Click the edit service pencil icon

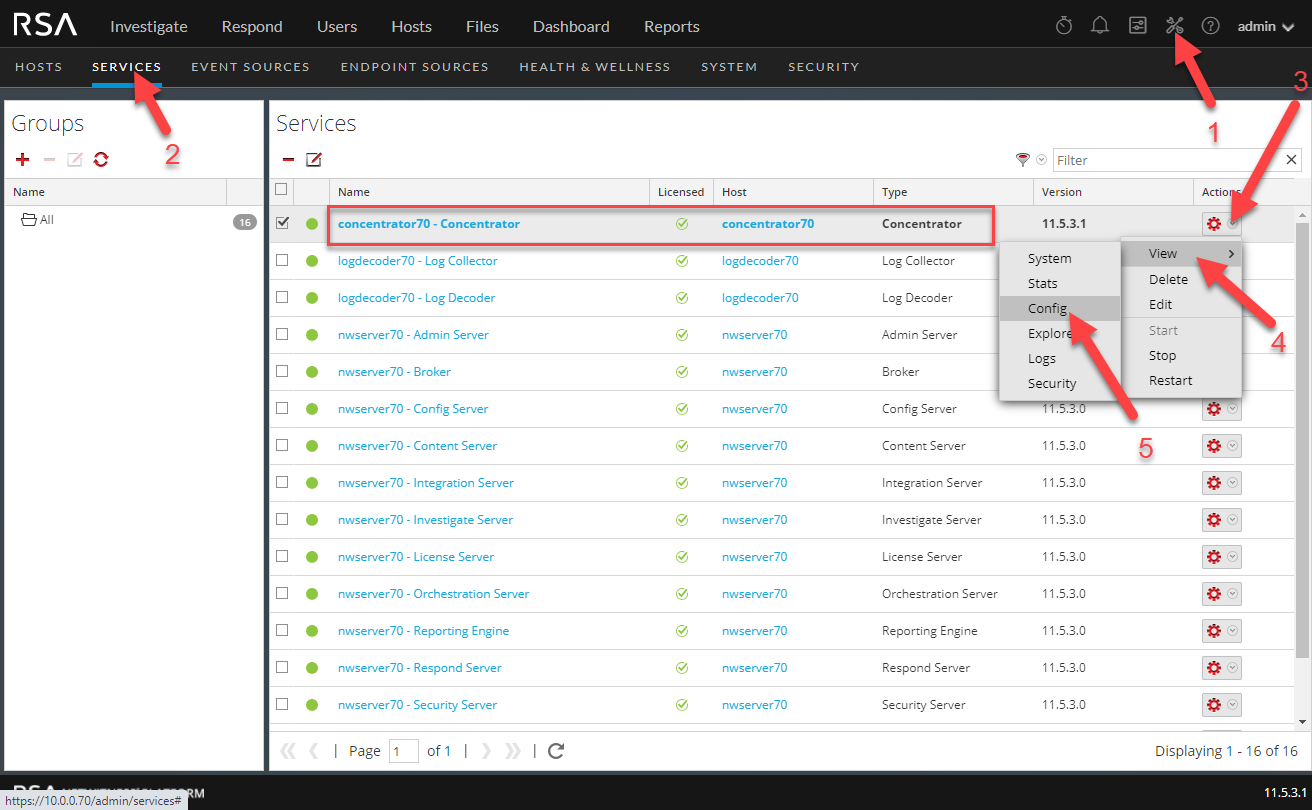314,160
